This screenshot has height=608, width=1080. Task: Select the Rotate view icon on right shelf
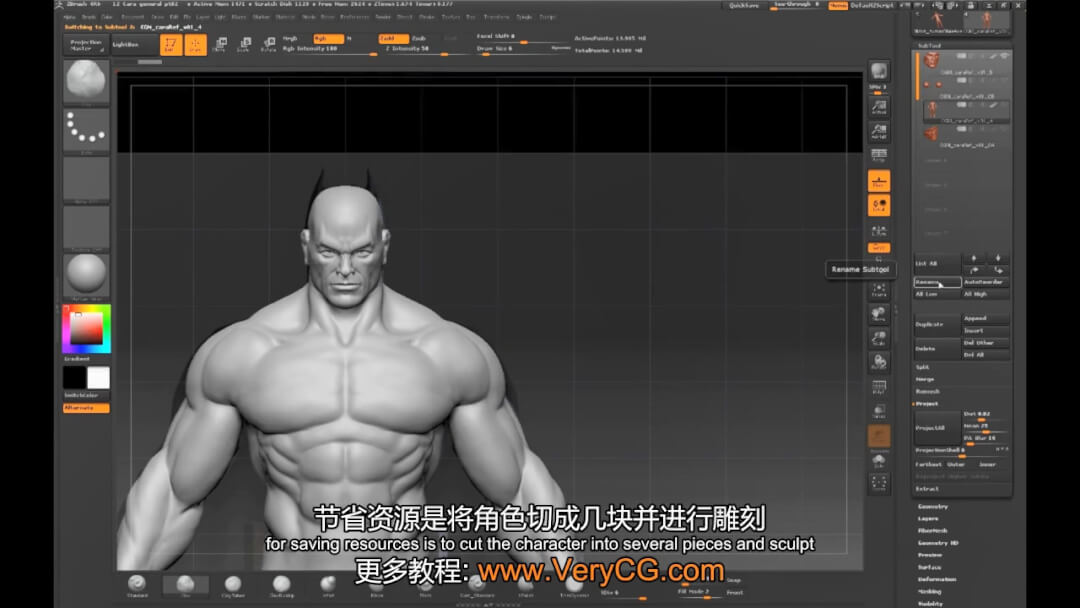point(879,361)
